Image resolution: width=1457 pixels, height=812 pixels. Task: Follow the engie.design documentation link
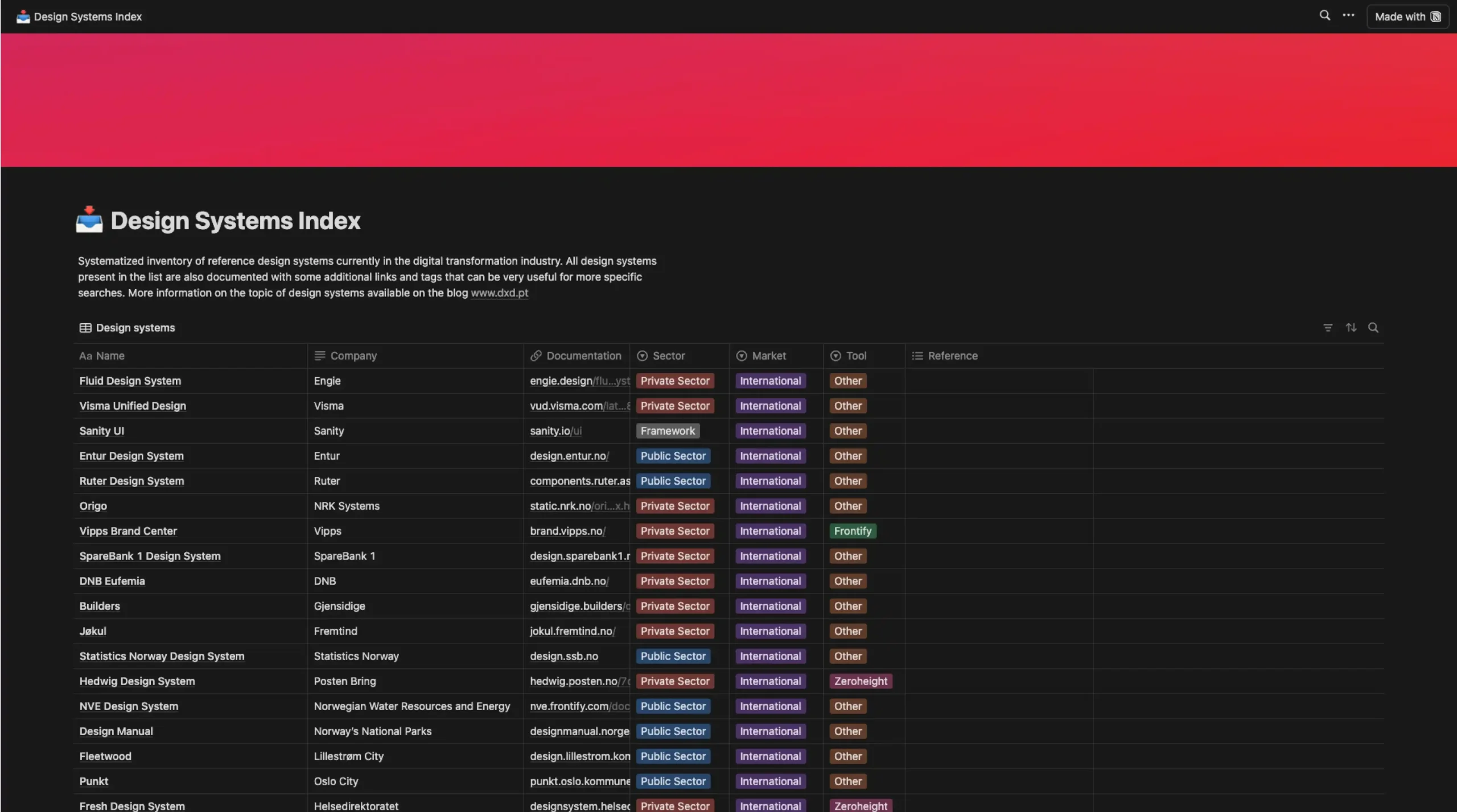click(579, 381)
